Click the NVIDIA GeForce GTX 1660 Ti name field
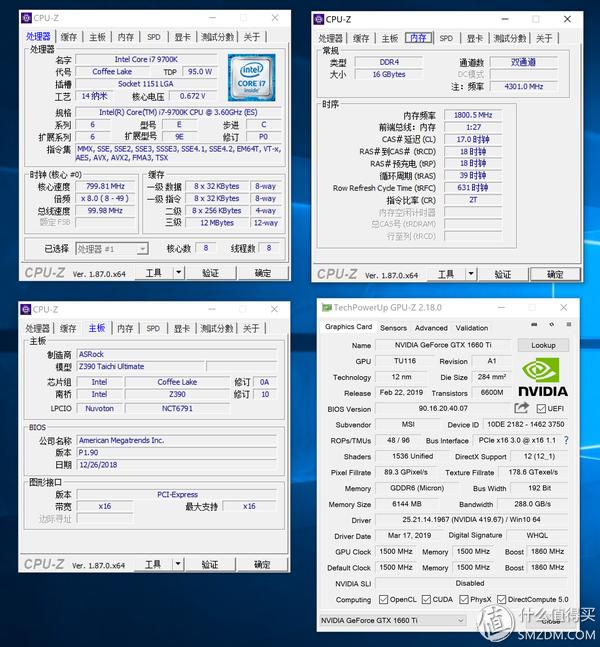This screenshot has height=647, width=600. tap(443, 345)
